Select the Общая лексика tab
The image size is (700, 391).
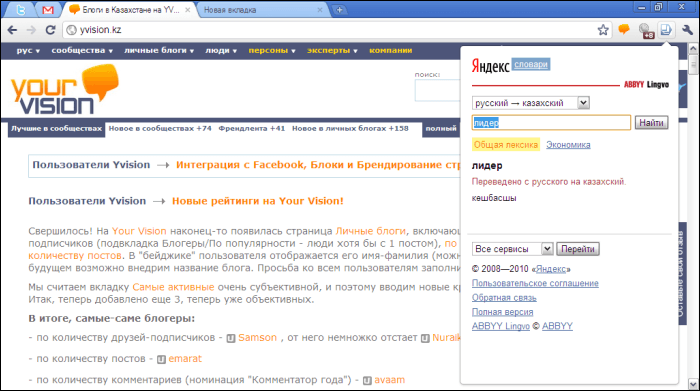pyautogui.click(x=505, y=145)
